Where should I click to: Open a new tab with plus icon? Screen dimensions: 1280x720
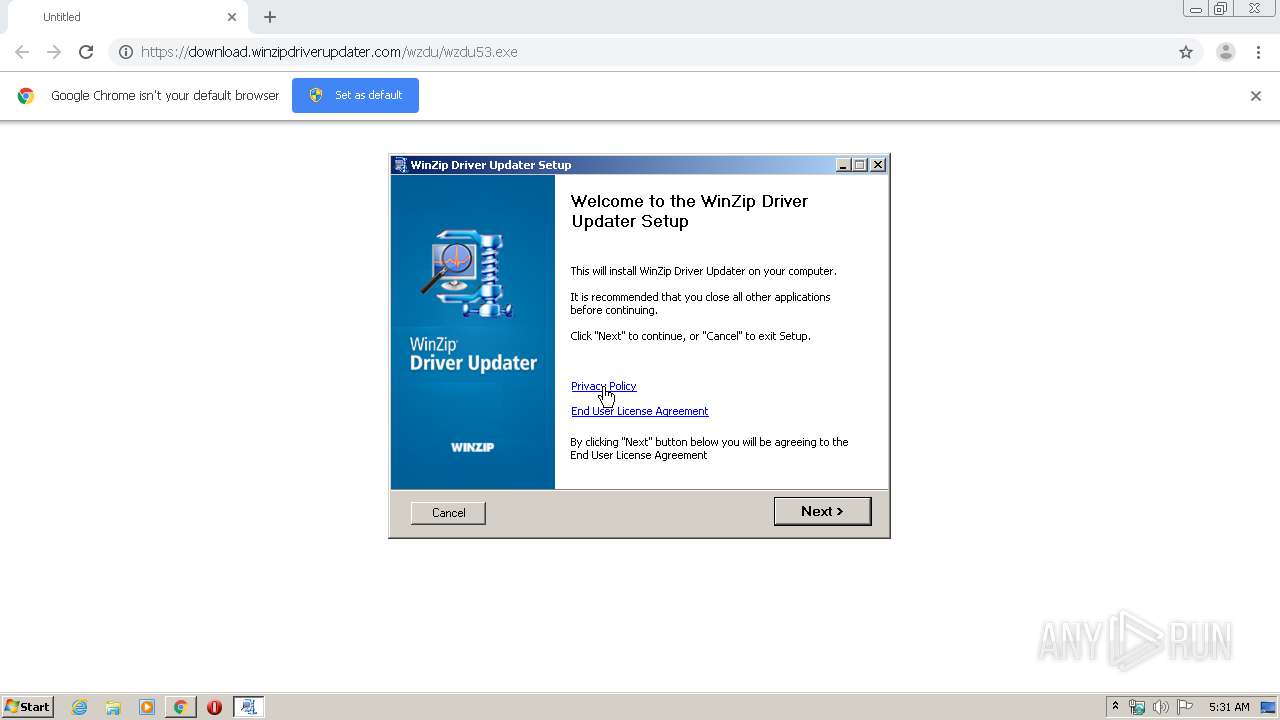270,17
